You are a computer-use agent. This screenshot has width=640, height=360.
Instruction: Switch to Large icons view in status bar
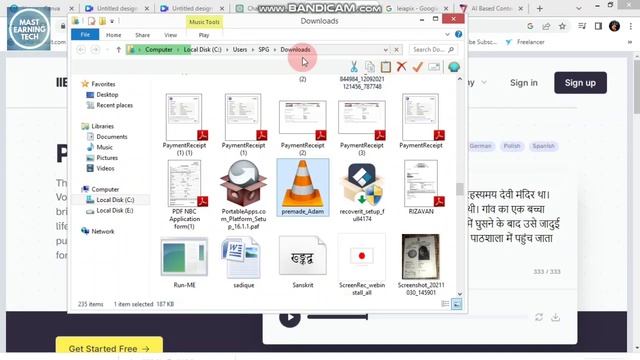coord(457,304)
